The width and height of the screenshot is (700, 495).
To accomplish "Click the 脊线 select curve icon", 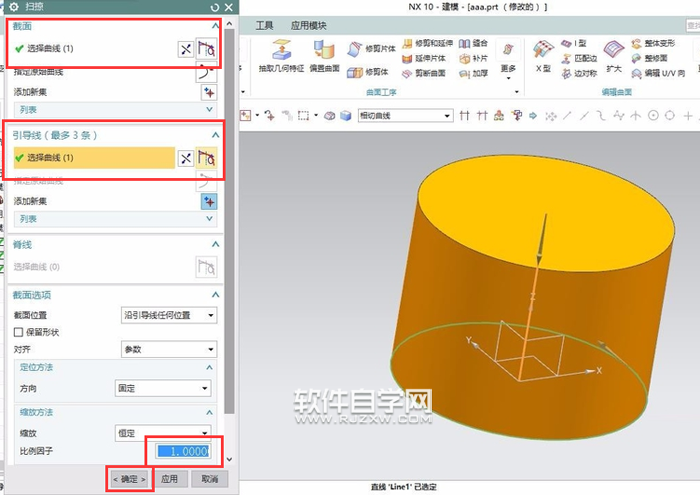I will pos(206,267).
